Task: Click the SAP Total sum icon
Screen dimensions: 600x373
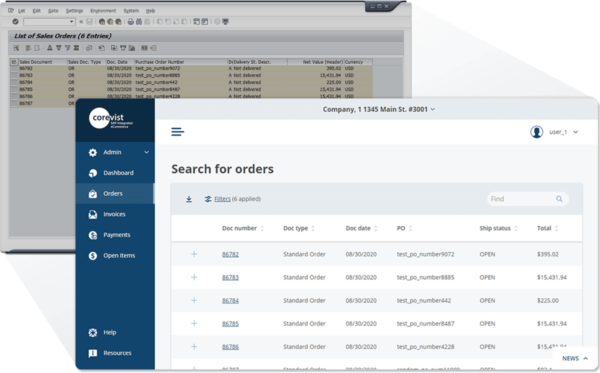Action: pos(76,48)
